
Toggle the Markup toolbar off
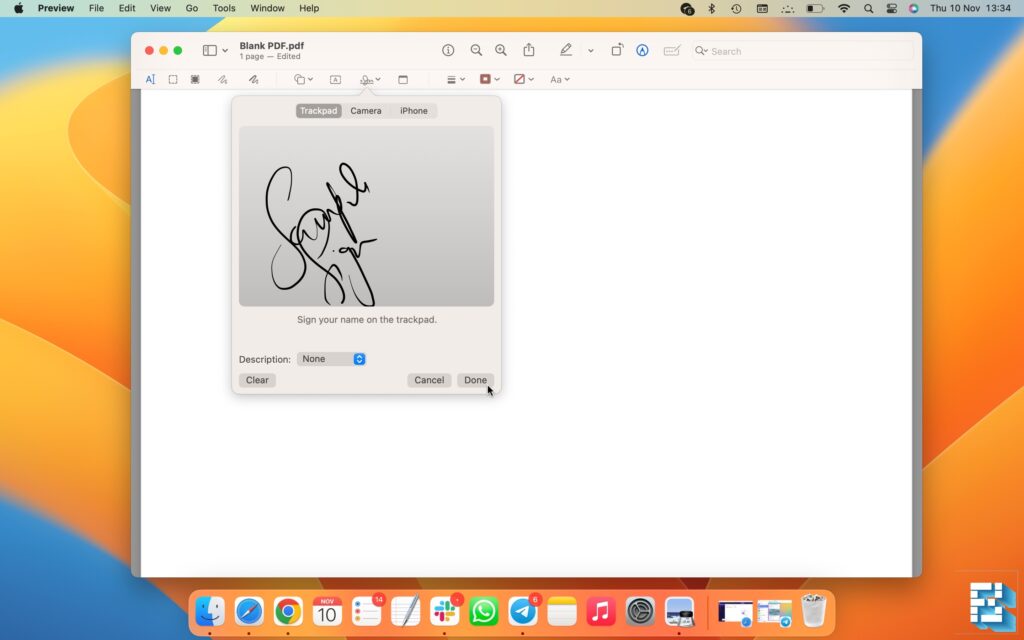pyautogui.click(x=566, y=50)
